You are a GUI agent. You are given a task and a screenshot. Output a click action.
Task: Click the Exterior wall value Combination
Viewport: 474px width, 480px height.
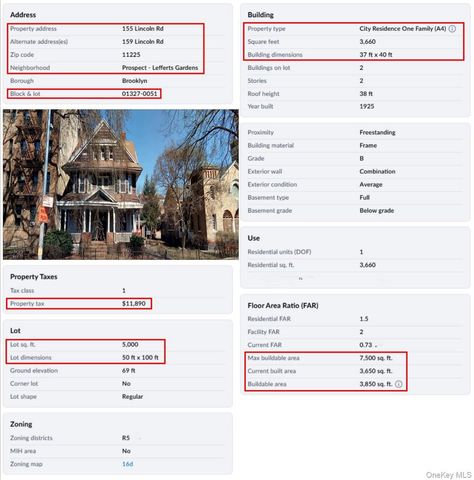point(377,171)
